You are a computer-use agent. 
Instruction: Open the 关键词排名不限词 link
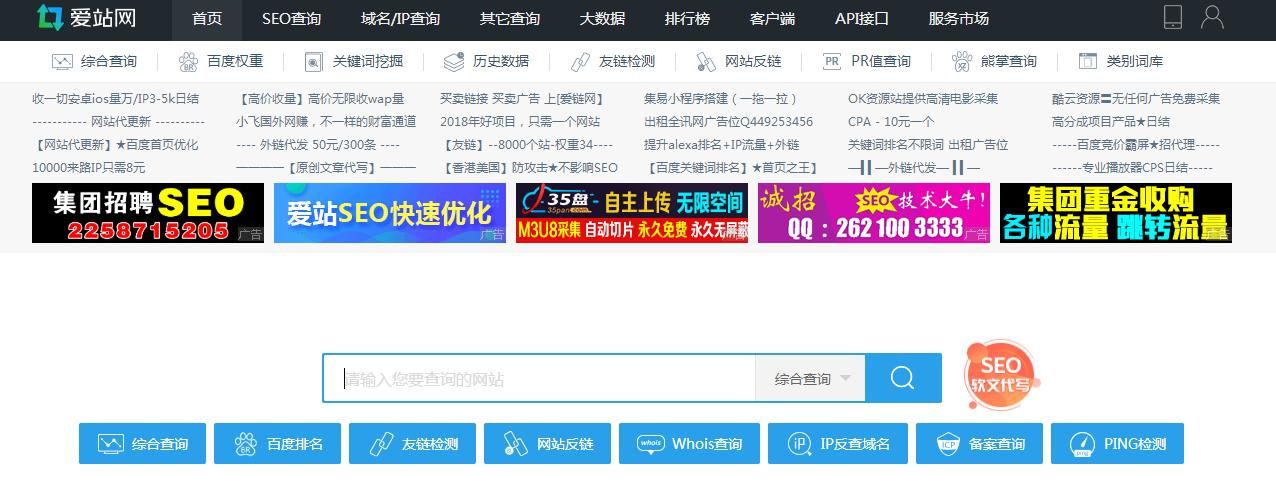[x=928, y=145]
